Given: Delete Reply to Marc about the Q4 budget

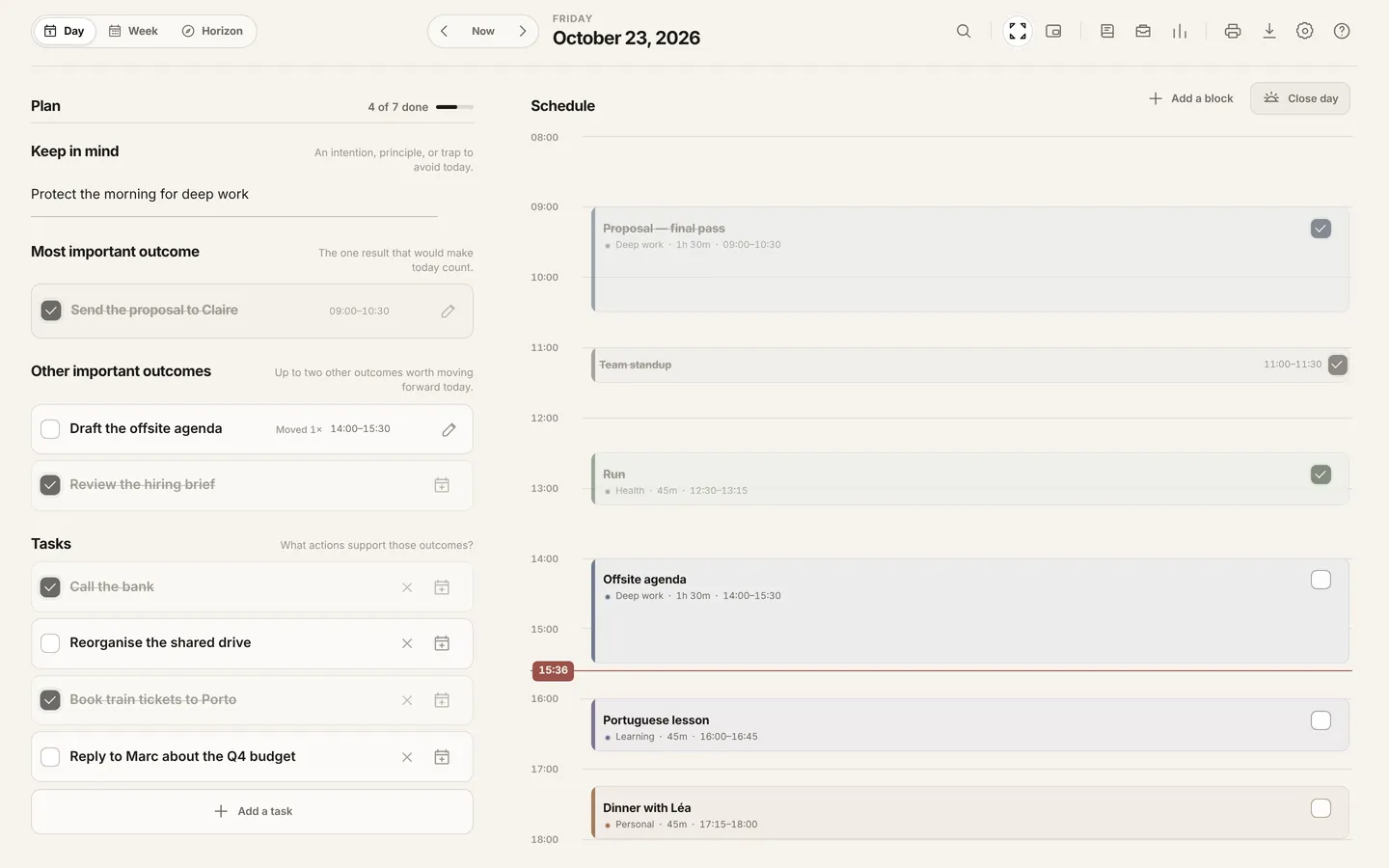Looking at the screenshot, I should 407,757.
